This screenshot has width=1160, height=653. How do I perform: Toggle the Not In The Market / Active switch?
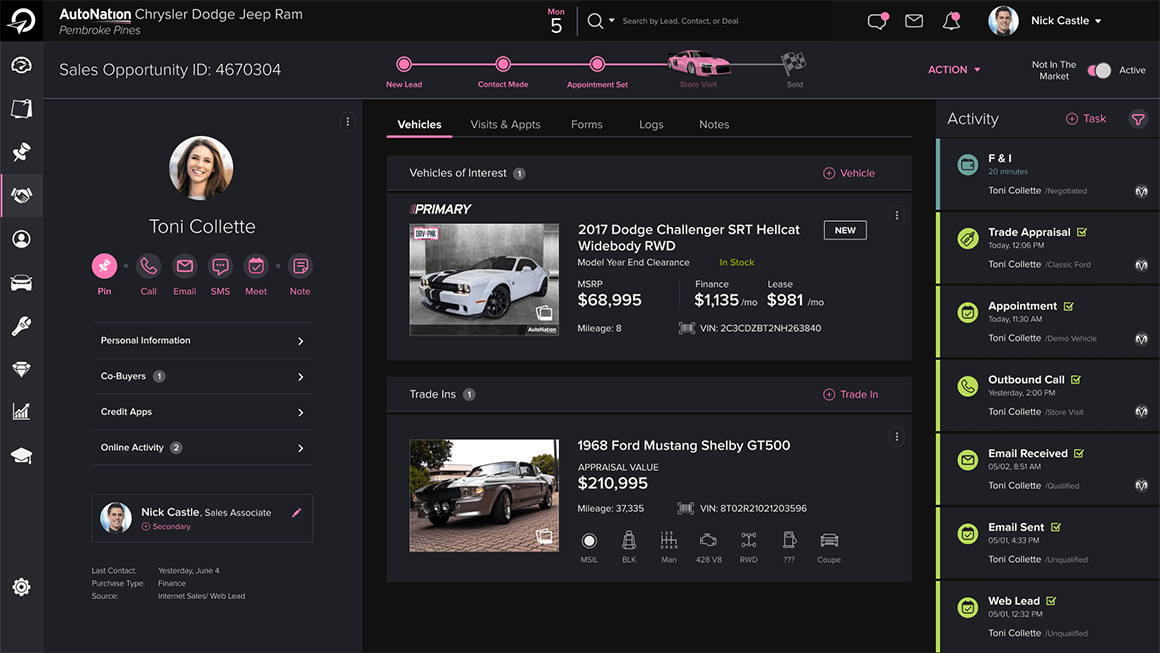pyautogui.click(x=1099, y=70)
